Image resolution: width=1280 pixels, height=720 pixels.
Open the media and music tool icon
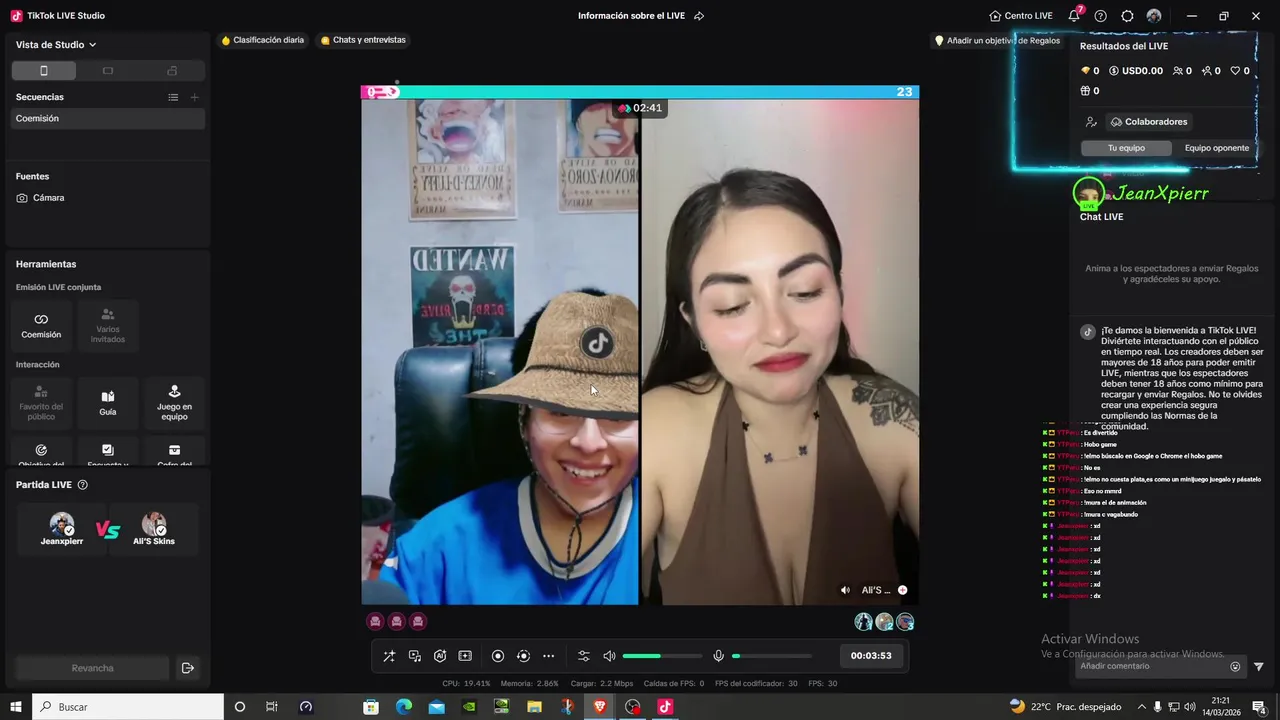[415, 656]
